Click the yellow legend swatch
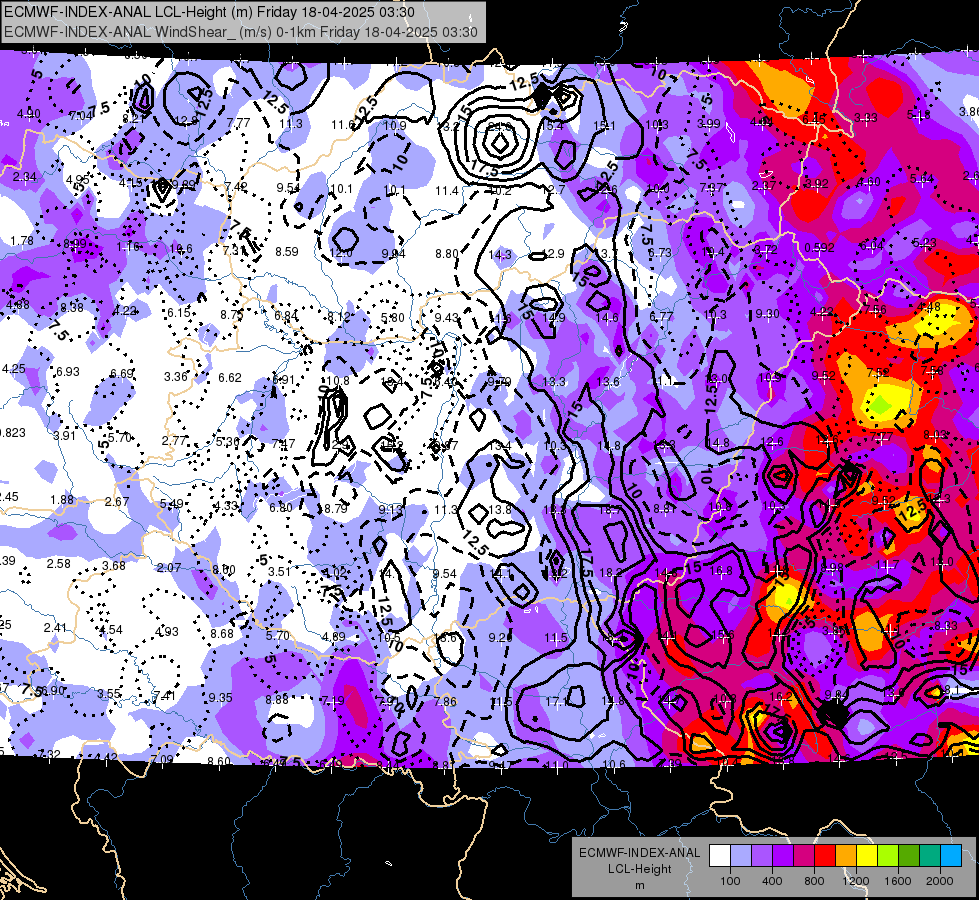The image size is (979, 900). [867, 856]
